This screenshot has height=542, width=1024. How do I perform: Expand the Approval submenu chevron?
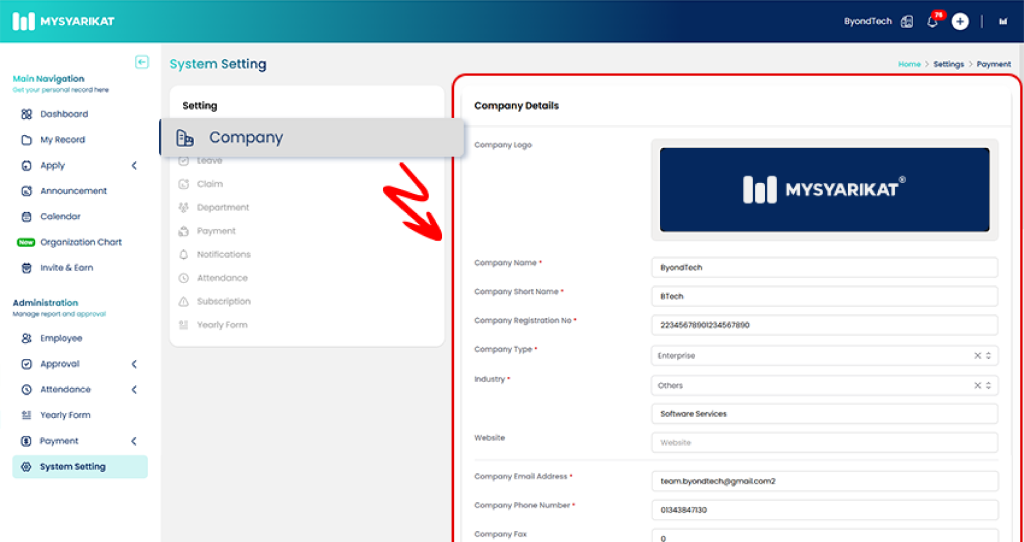[135, 364]
